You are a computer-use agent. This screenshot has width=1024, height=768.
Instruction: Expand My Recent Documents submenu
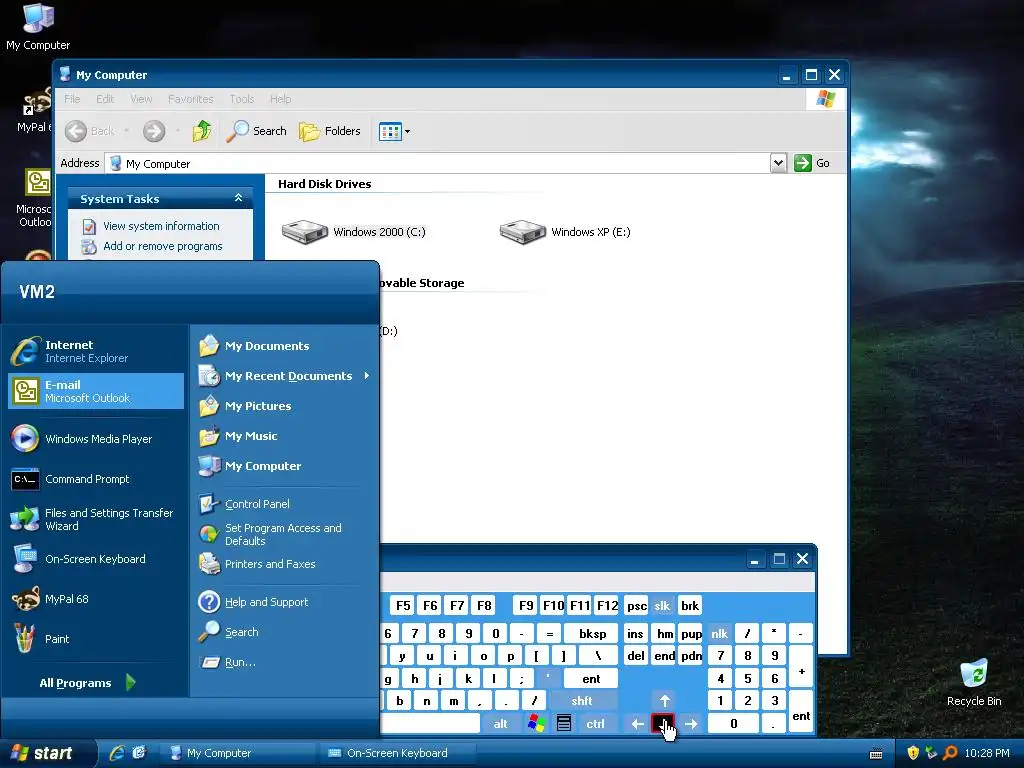[285, 376]
